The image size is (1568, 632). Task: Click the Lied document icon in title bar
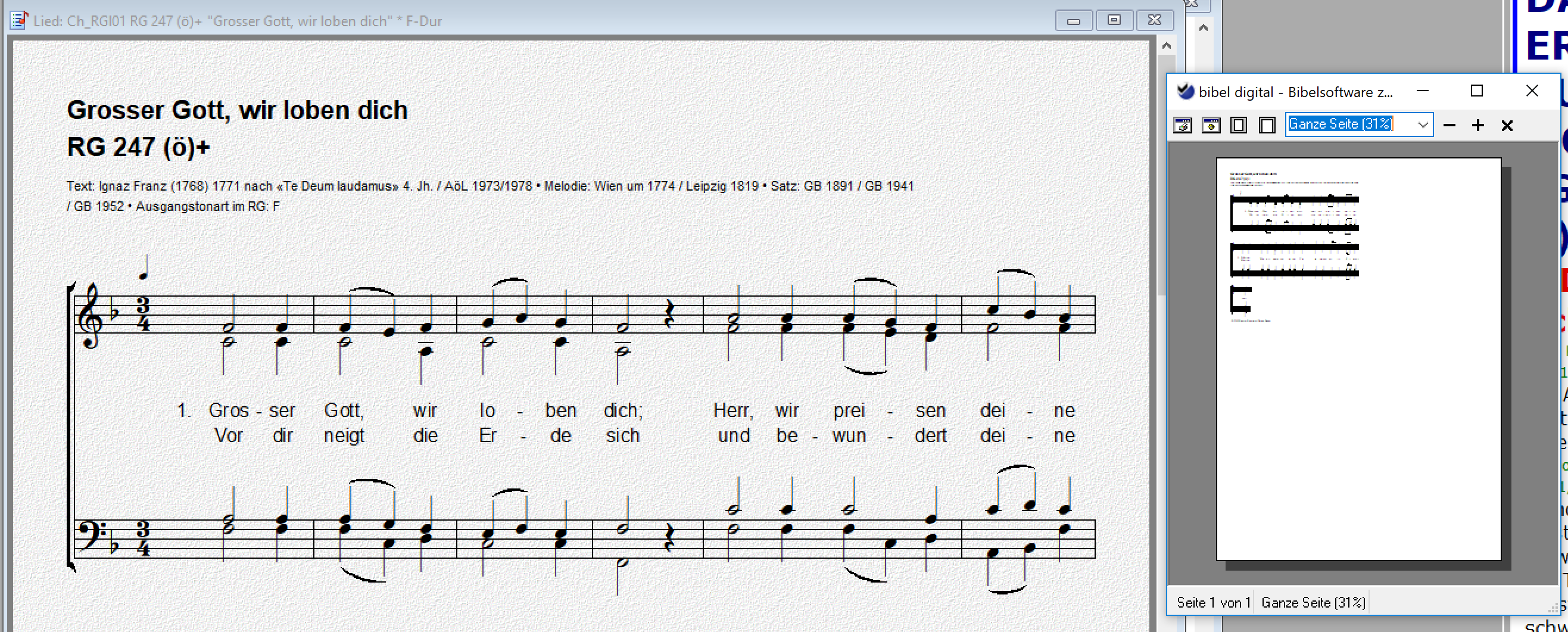pyautogui.click(x=19, y=21)
